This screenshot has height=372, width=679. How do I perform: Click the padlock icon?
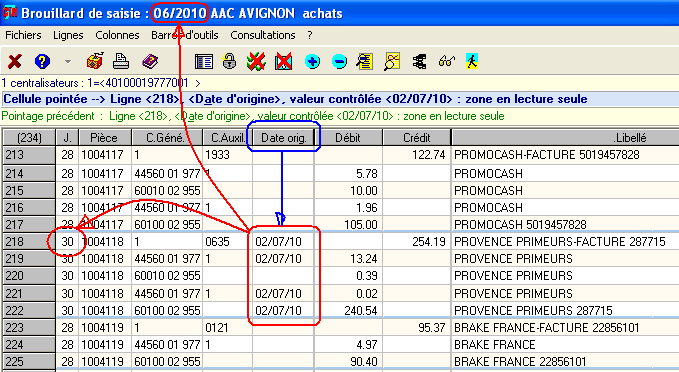(x=230, y=61)
